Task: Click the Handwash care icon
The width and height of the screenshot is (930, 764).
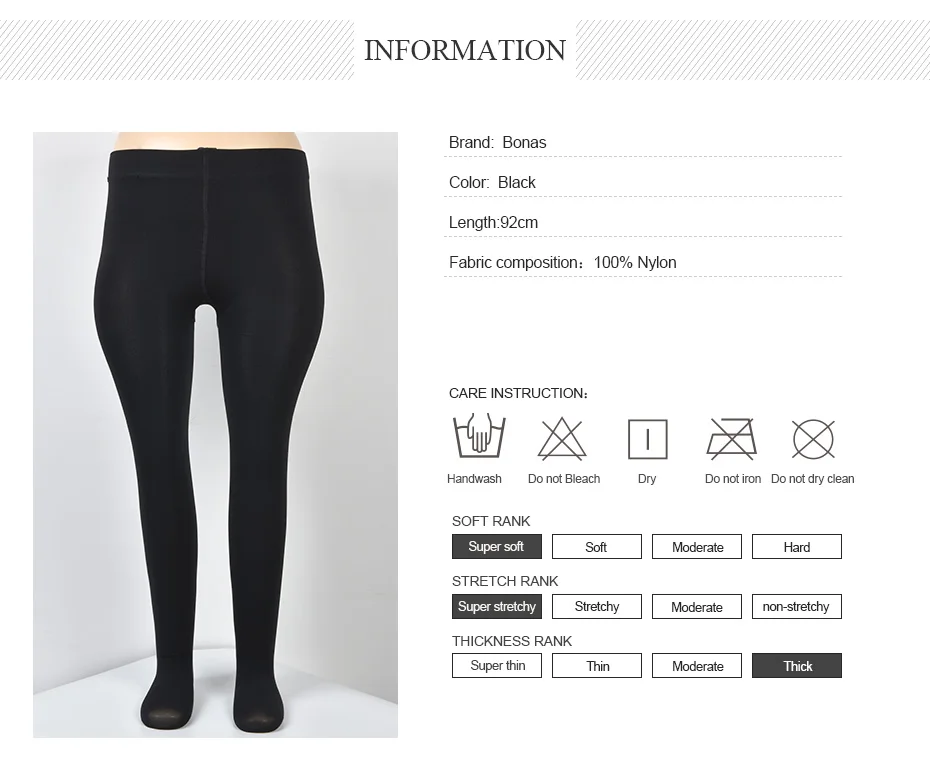Action: point(479,436)
